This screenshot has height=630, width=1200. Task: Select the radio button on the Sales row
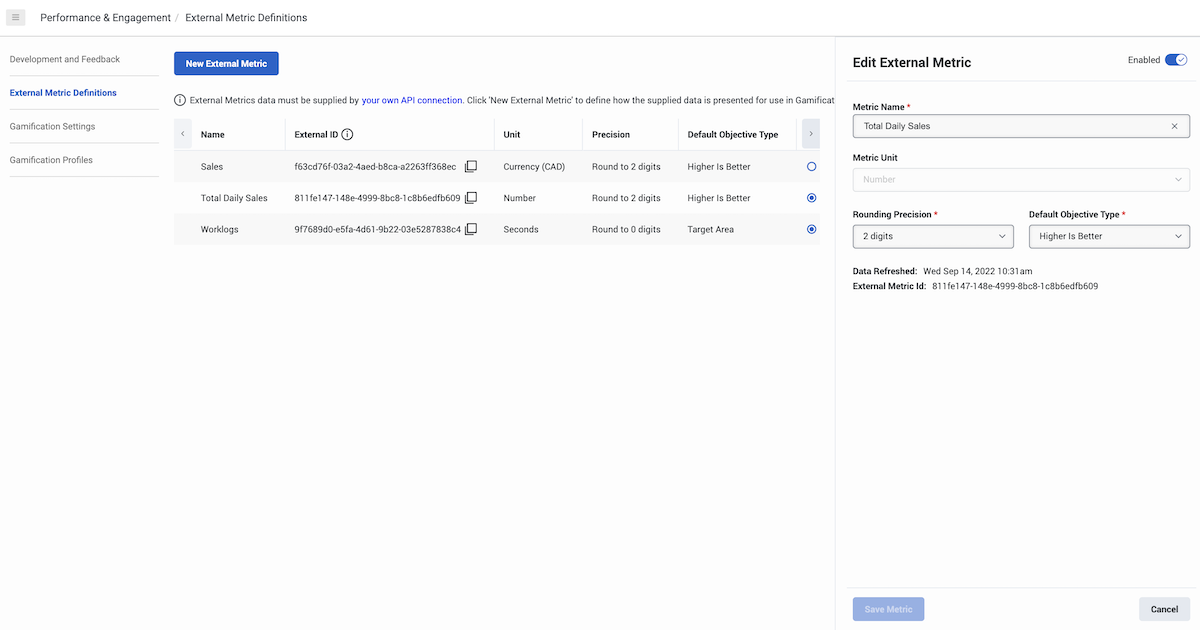click(x=810, y=166)
